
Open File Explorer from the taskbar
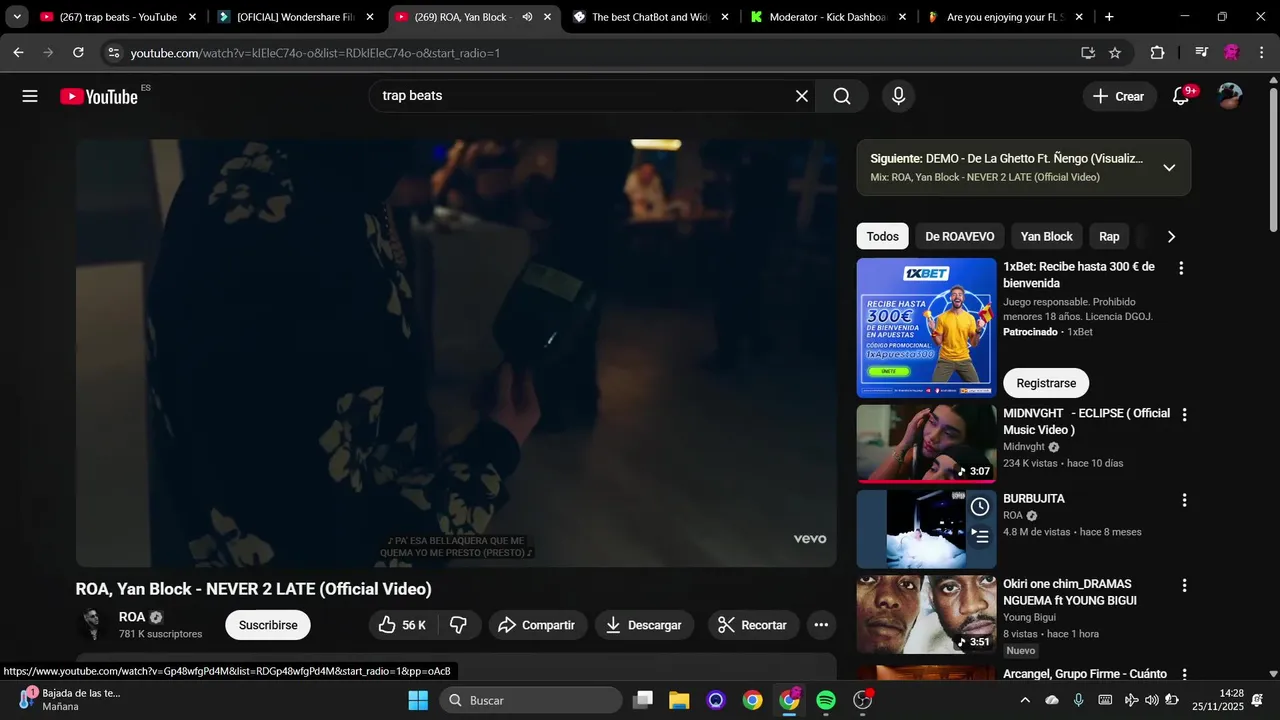(679, 700)
